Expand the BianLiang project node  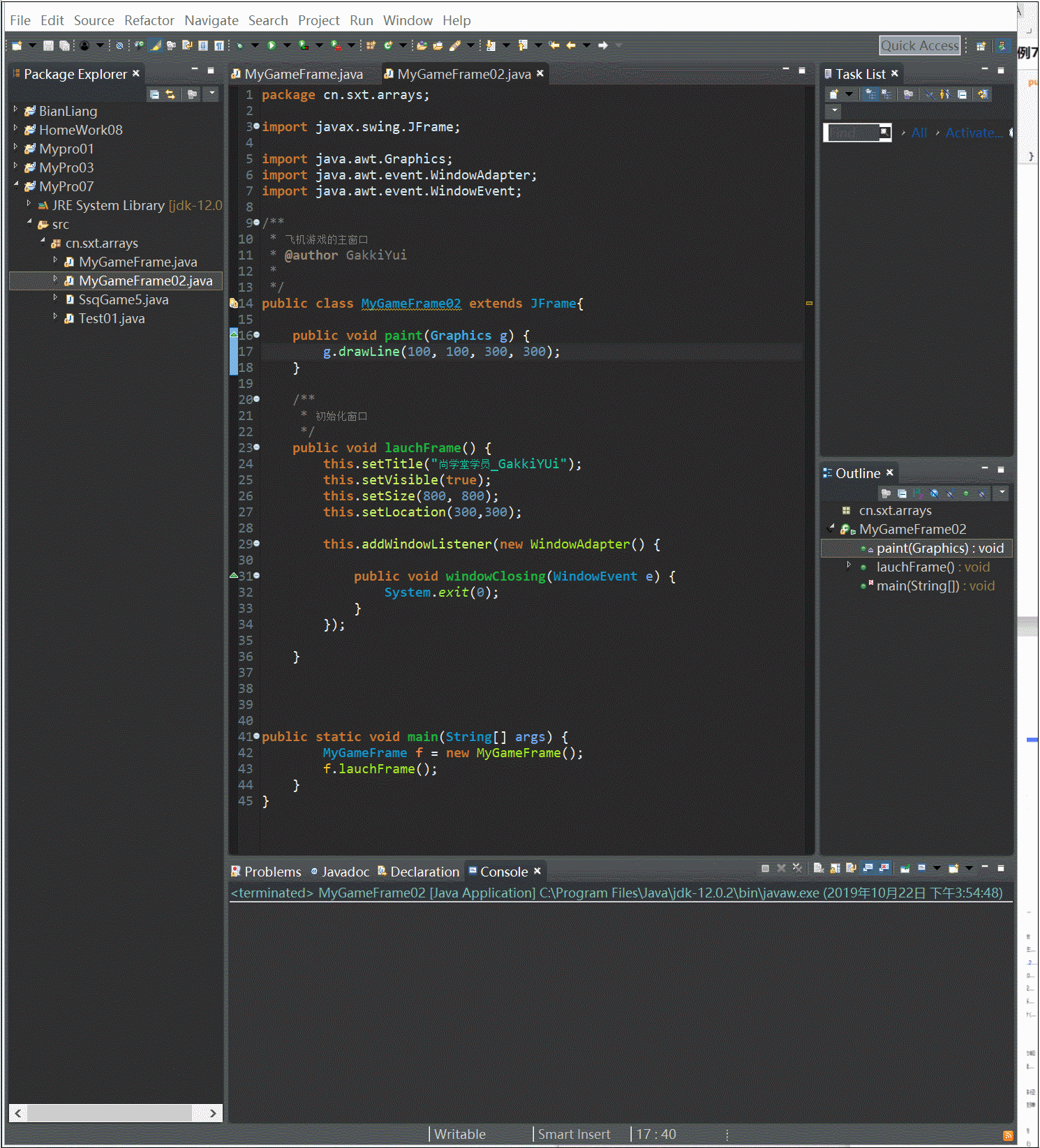(x=15, y=110)
